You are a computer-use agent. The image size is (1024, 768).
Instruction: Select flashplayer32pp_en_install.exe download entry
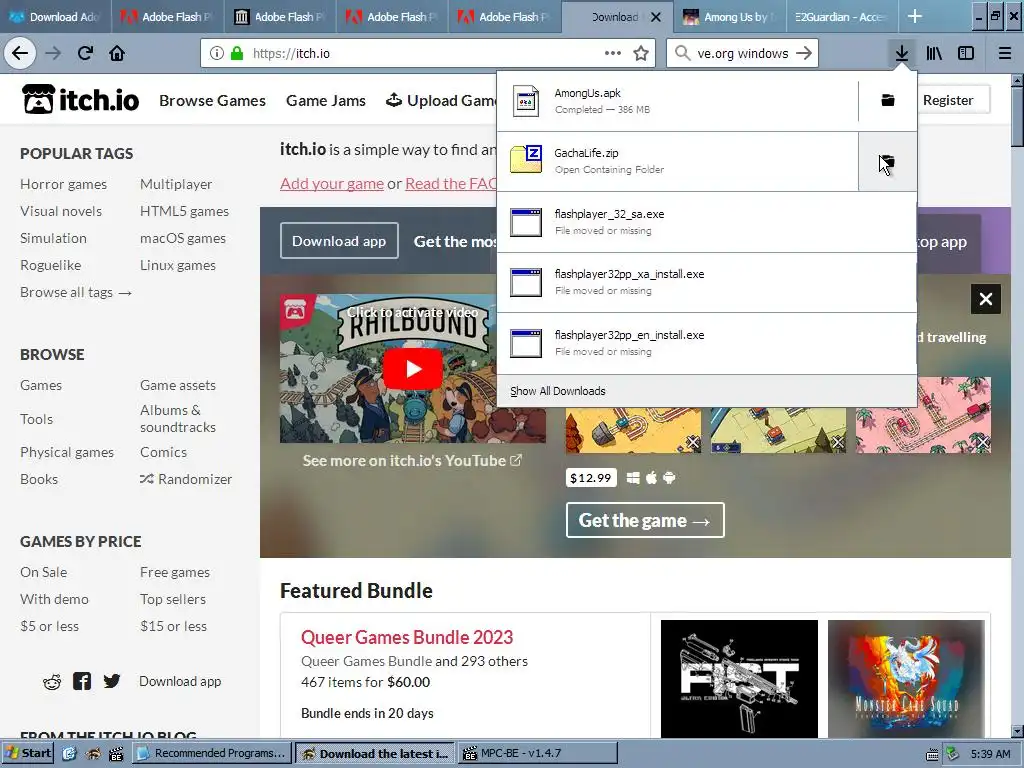pyautogui.click(x=707, y=343)
